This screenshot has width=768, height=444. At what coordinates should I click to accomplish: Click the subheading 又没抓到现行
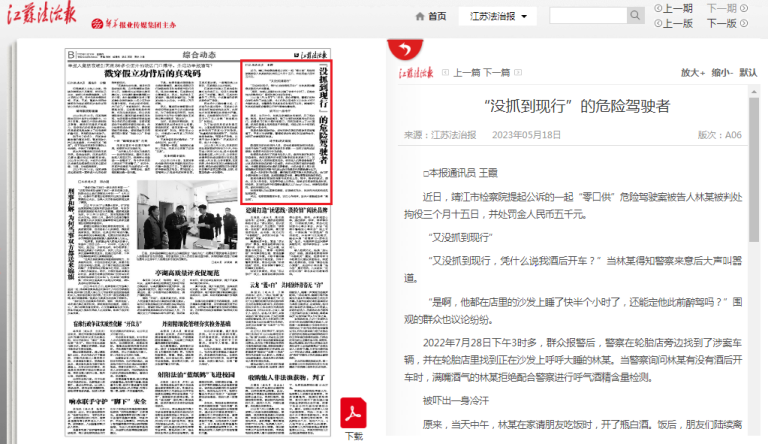point(460,238)
